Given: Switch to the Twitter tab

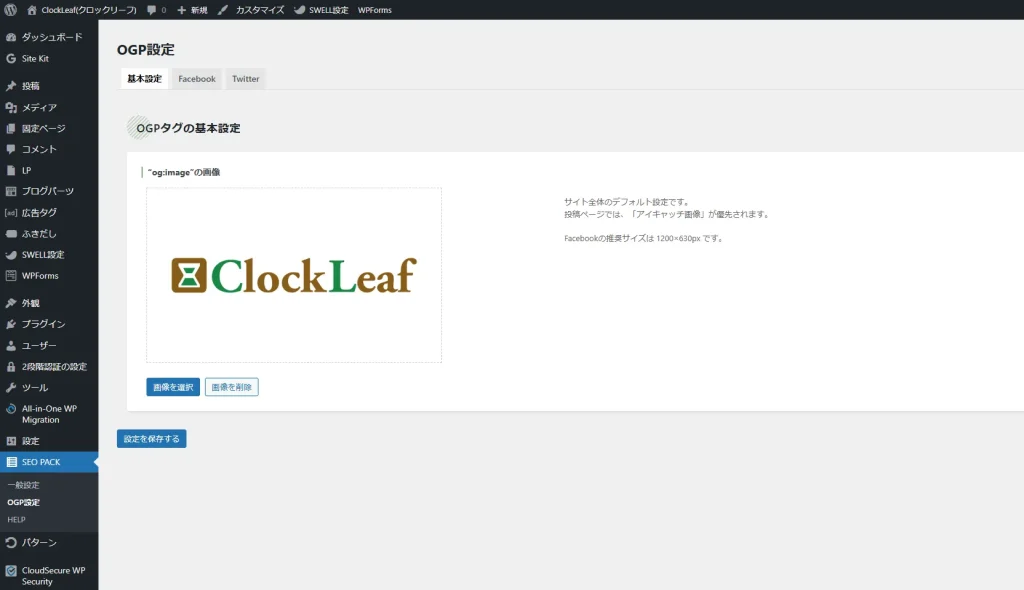Looking at the screenshot, I should pyautogui.click(x=245, y=79).
